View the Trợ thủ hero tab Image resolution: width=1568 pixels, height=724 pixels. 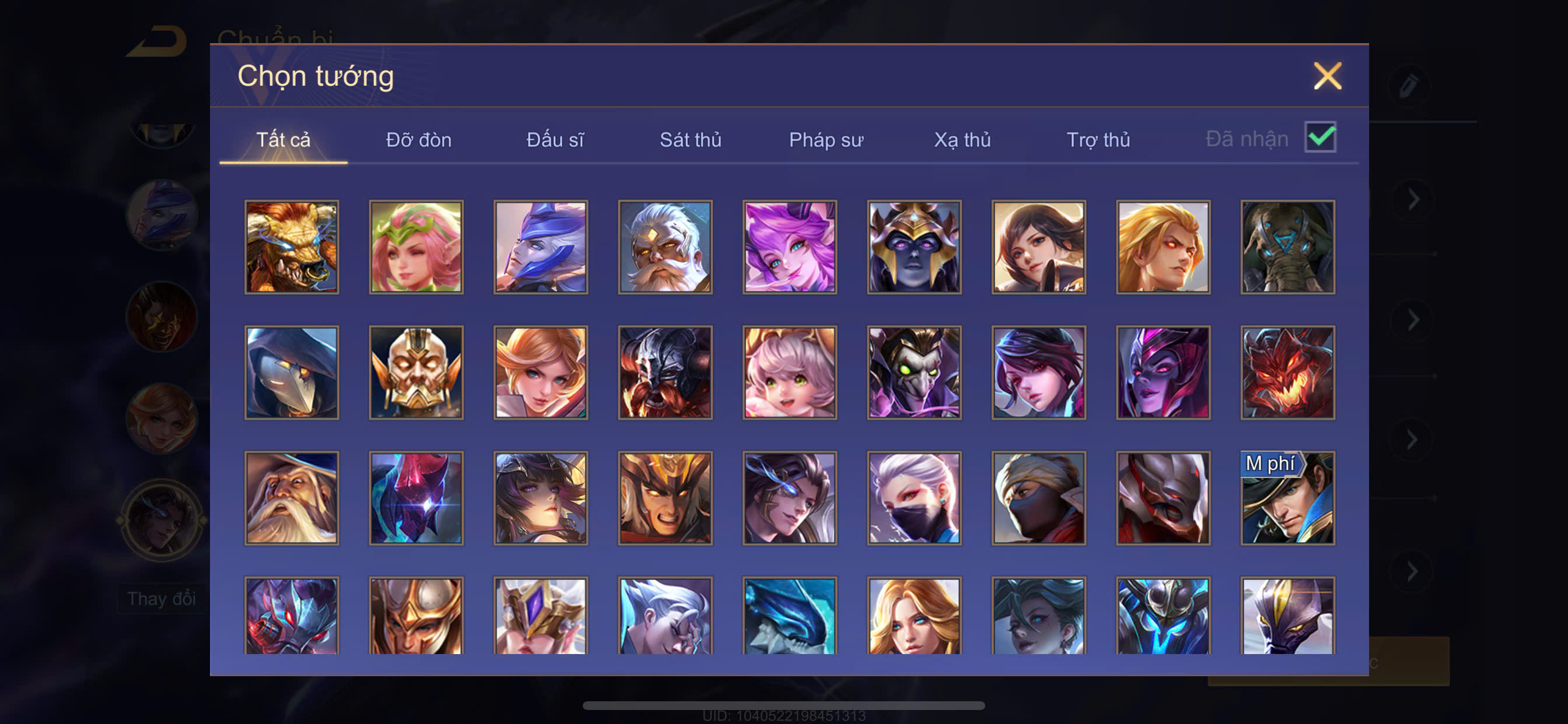pyautogui.click(x=1098, y=140)
